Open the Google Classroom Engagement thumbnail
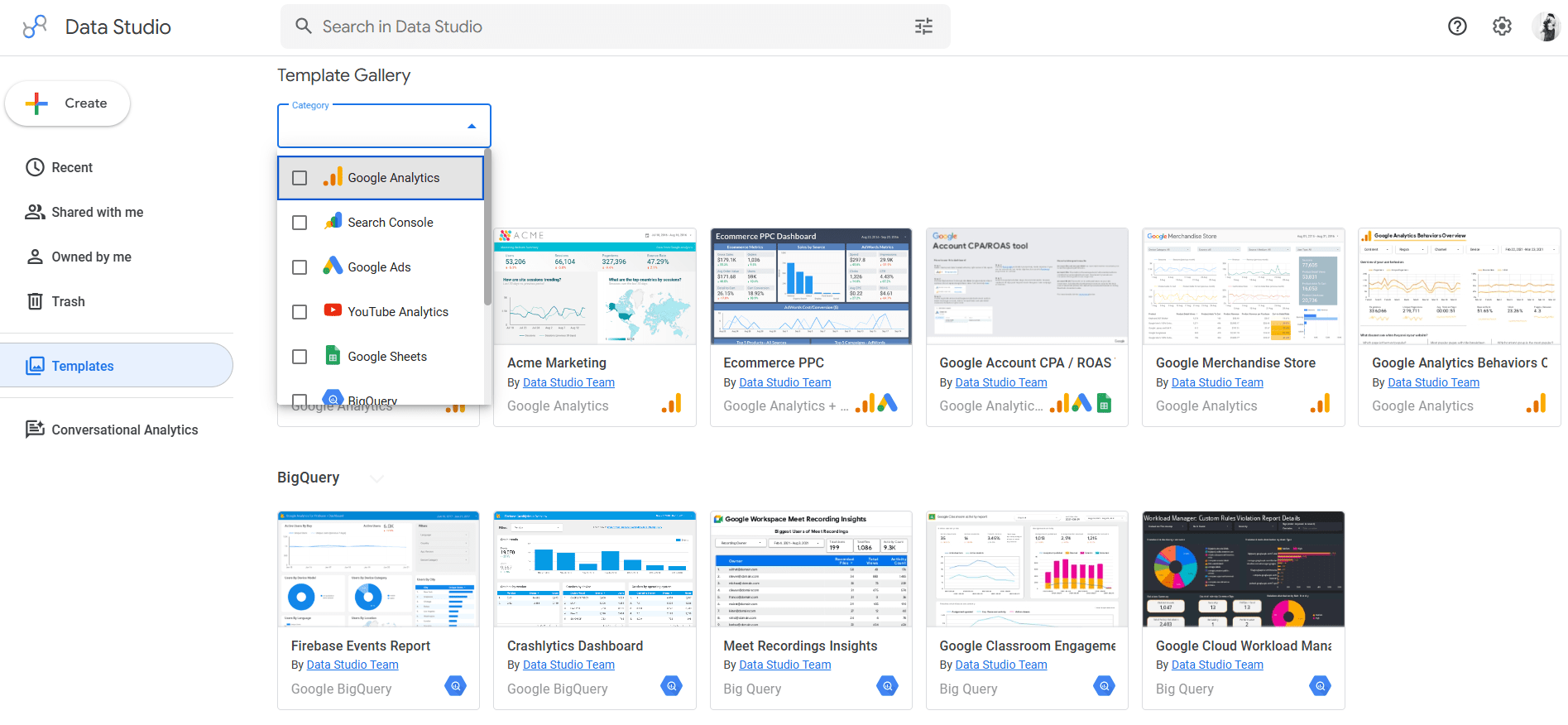Image resolution: width=1568 pixels, height=725 pixels. click(1027, 569)
